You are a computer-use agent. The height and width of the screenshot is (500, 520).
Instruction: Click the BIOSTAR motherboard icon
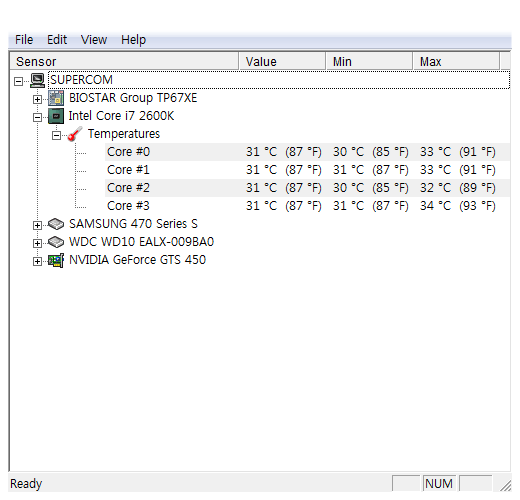56,98
